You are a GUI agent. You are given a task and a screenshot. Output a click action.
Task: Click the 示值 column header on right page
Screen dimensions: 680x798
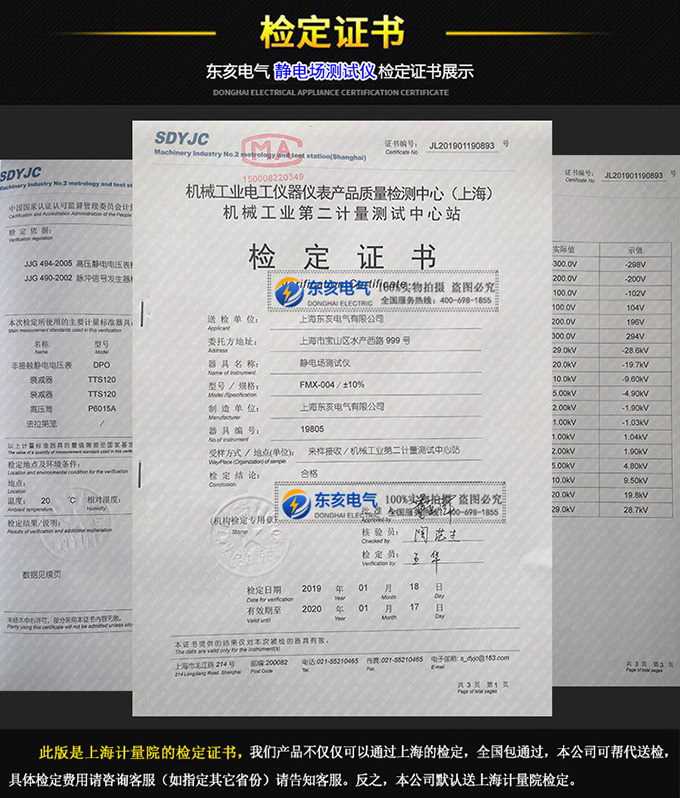pos(635,250)
